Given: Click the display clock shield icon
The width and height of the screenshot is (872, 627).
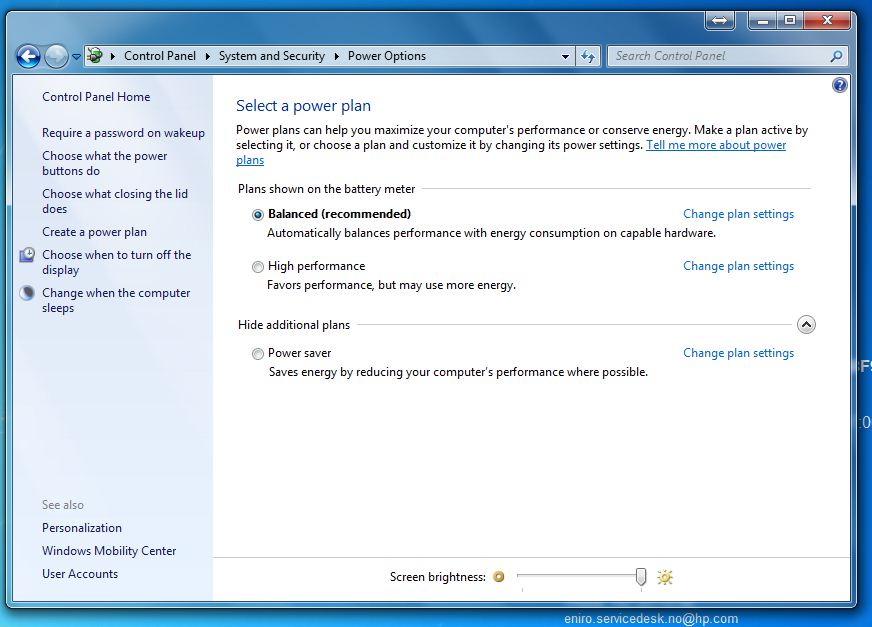Looking at the screenshot, I should coord(27,255).
